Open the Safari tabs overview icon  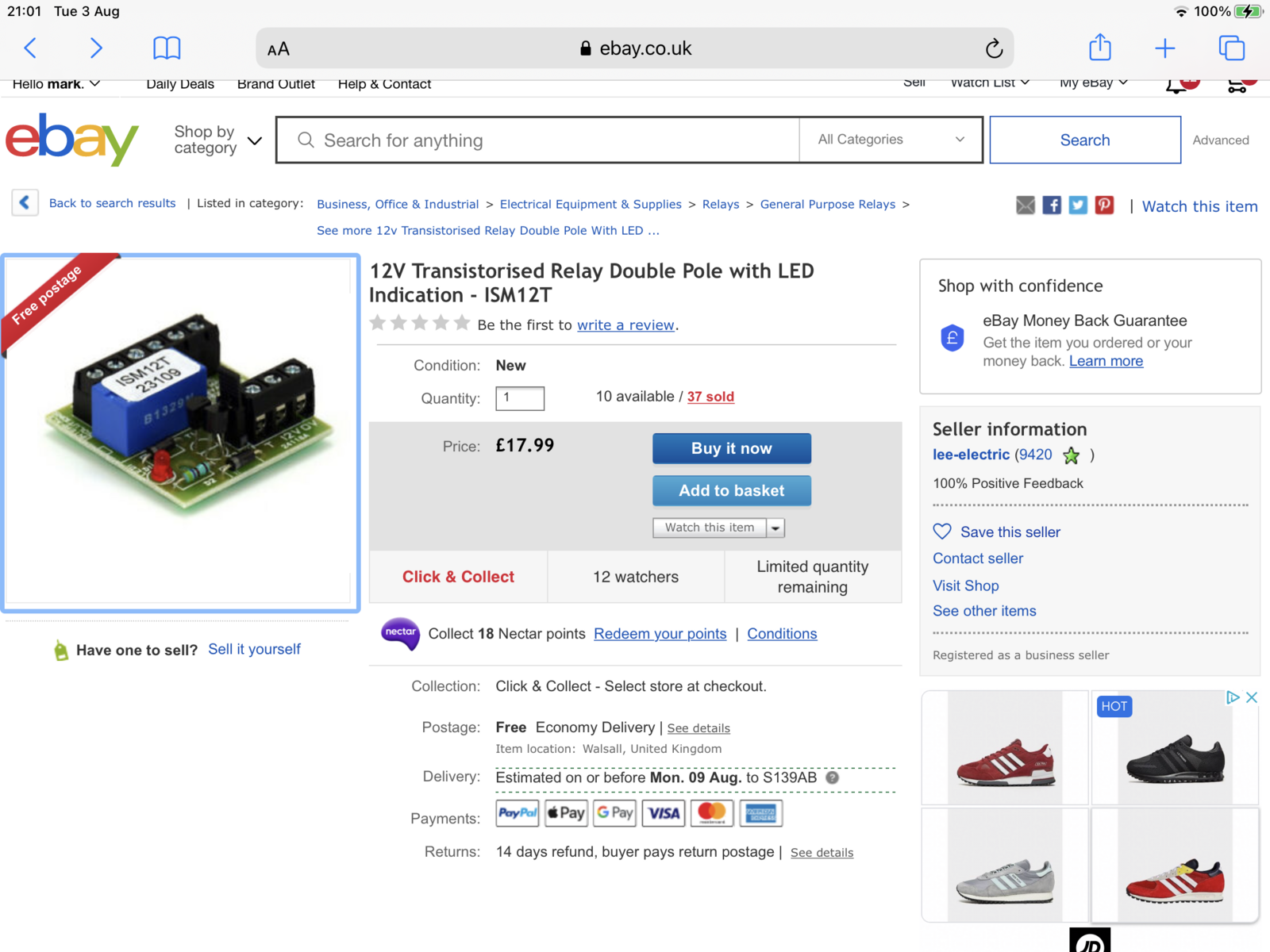point(1232,48)
